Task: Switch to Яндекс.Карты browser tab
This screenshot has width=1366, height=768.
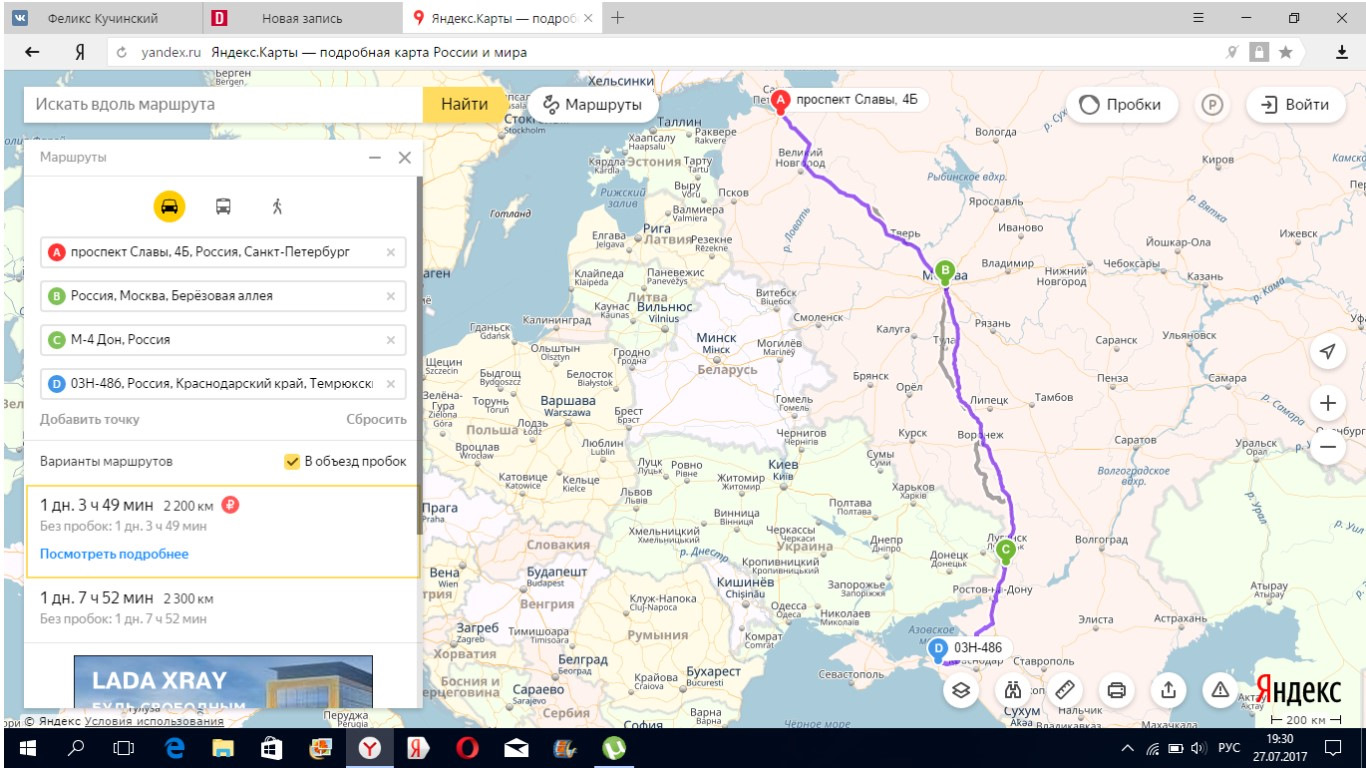Action: (x=503, y=18)
